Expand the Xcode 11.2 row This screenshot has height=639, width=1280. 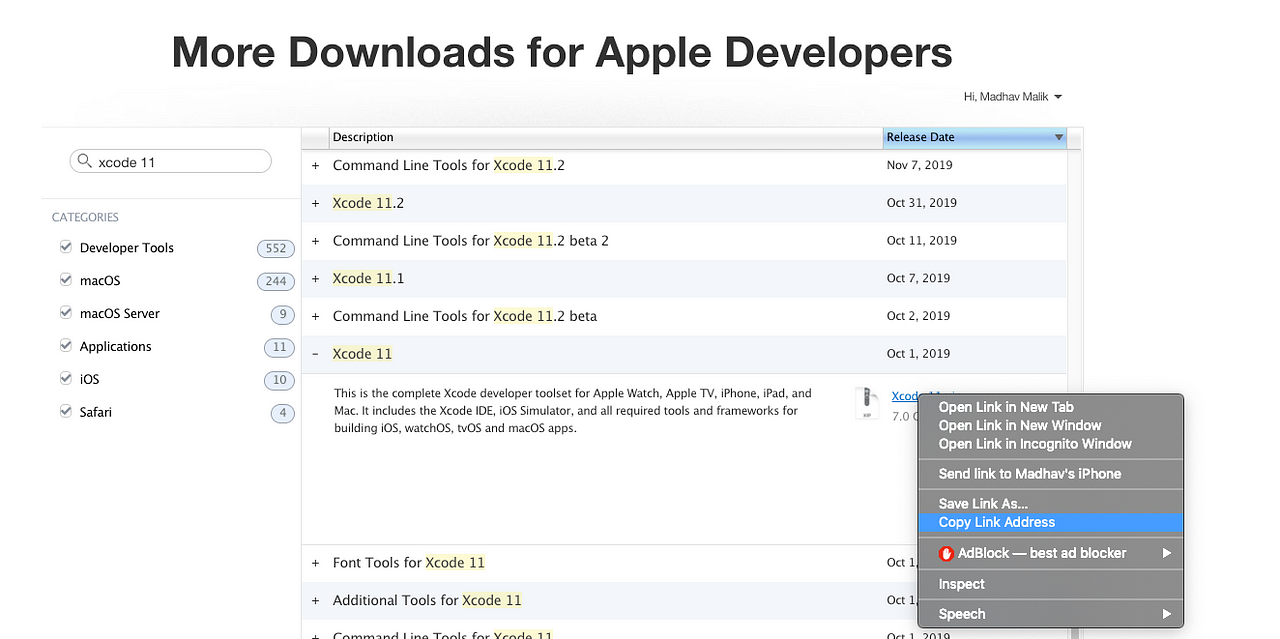315,203
